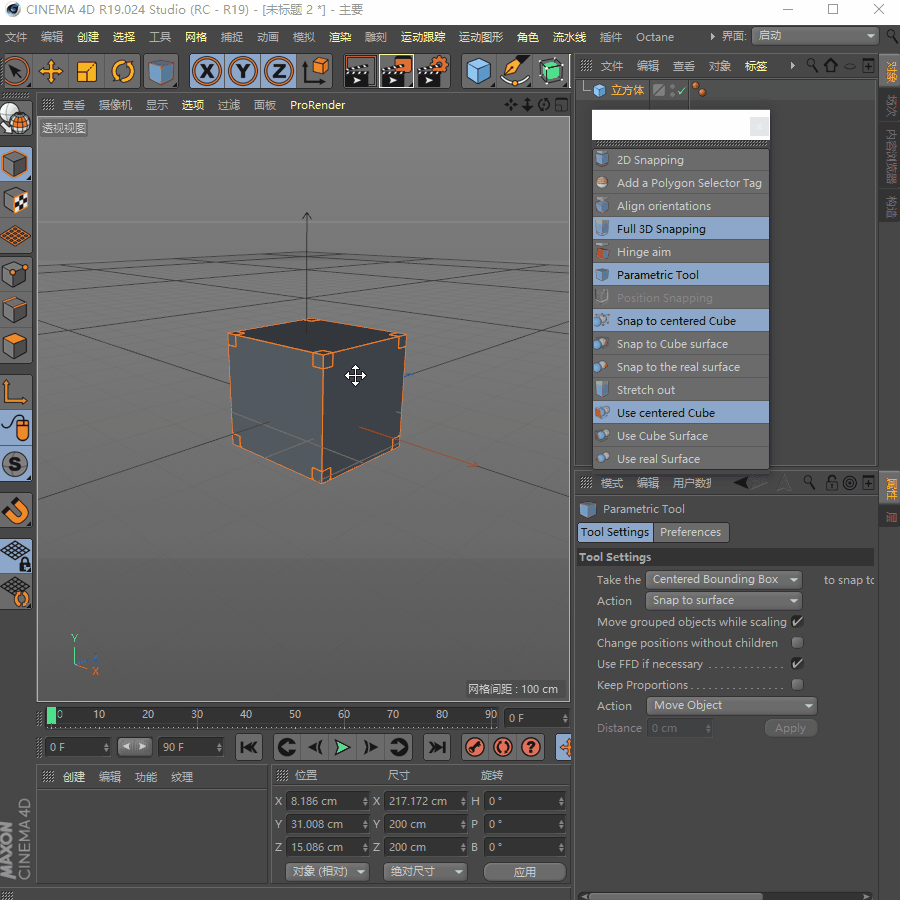Toggle the X axis lock

tap(207, 71)
